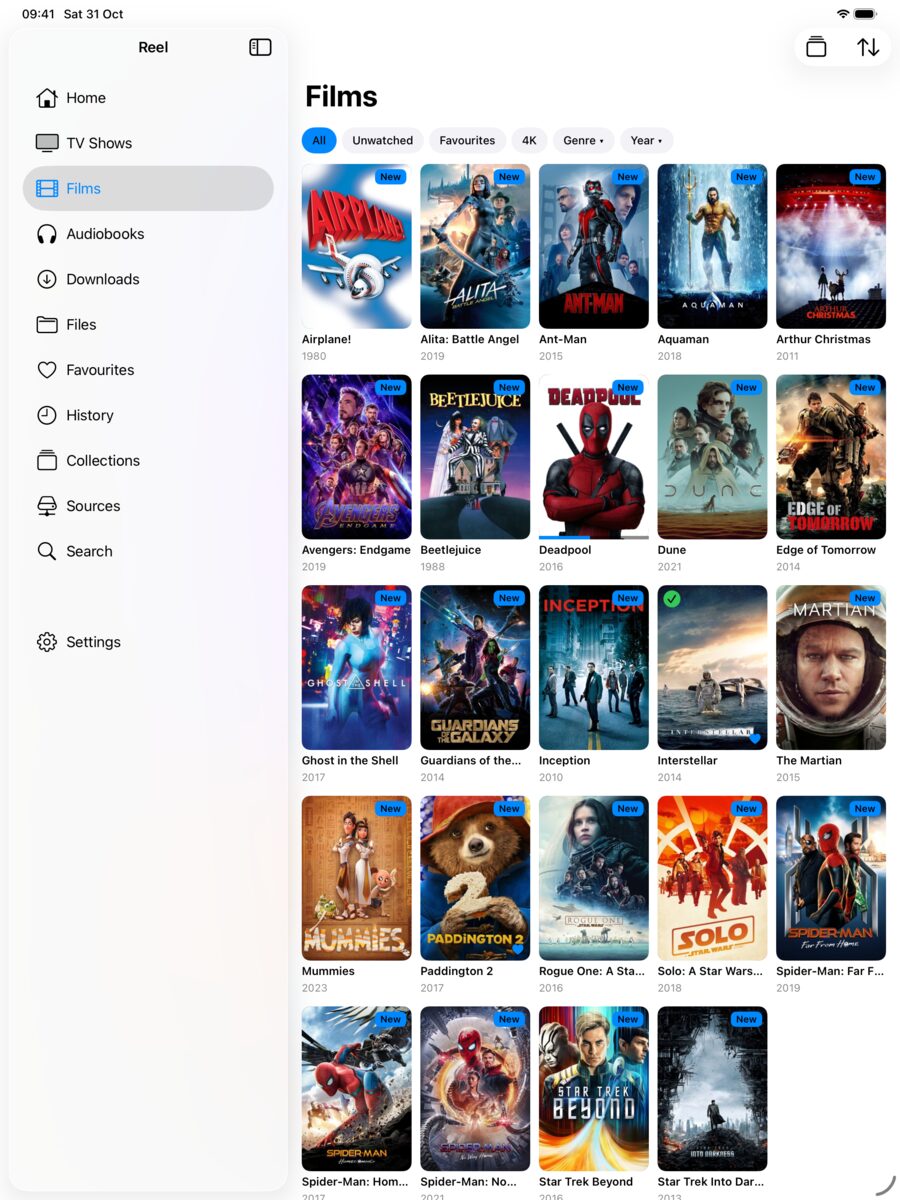Image resolution: width=900 pixels, height=1200 pixels.
Task: Open the Avengers: Endgame poster
Action: 357,457
